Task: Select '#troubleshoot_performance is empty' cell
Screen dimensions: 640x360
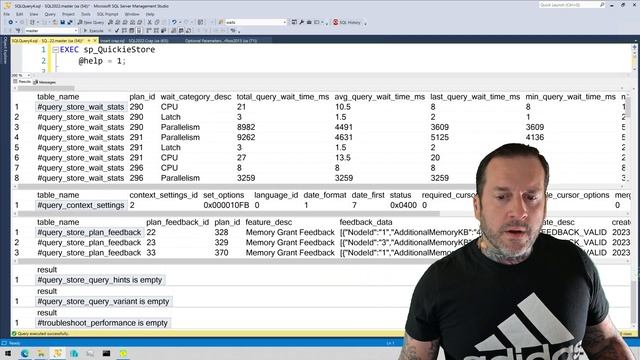Action: [102, 323]
